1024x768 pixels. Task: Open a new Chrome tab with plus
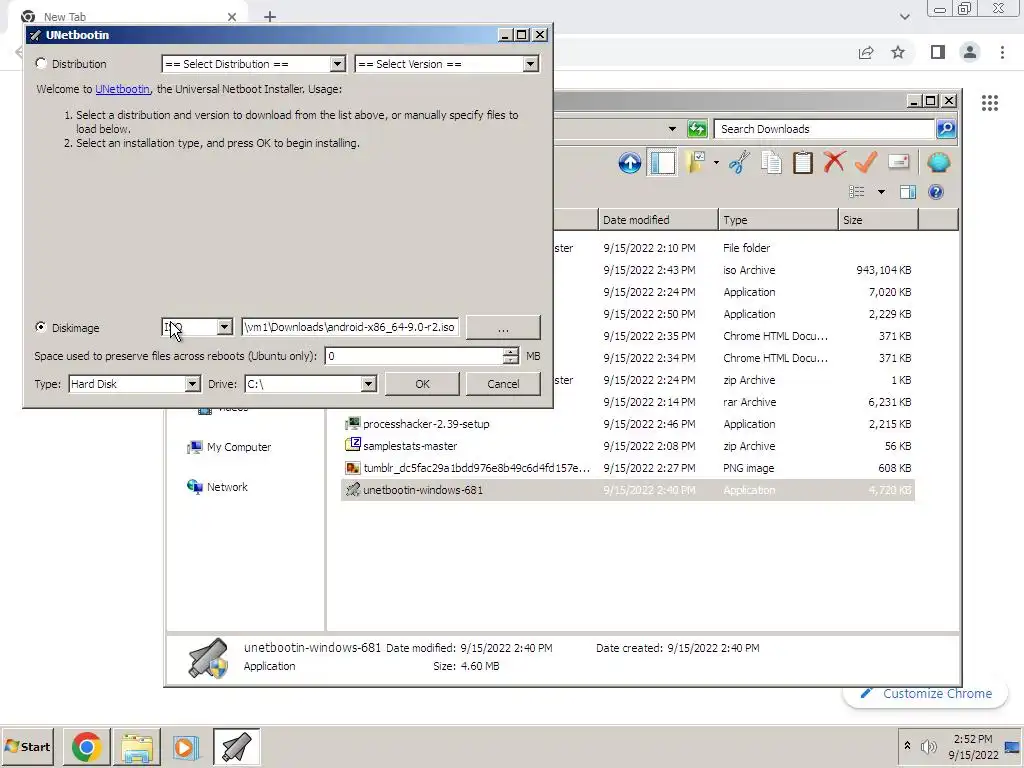270,17
